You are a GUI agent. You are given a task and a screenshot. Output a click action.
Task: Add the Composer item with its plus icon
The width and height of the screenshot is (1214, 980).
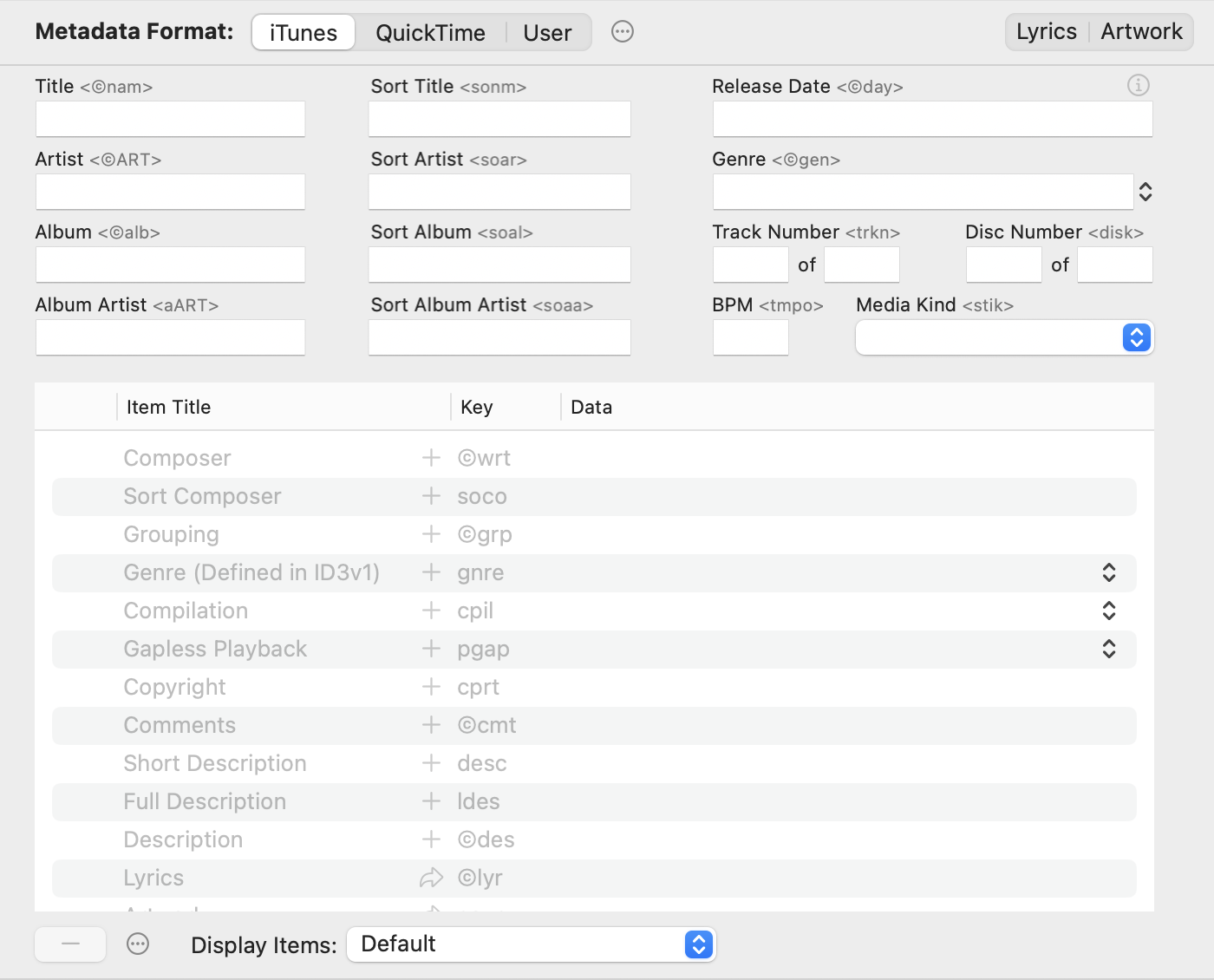431,458
